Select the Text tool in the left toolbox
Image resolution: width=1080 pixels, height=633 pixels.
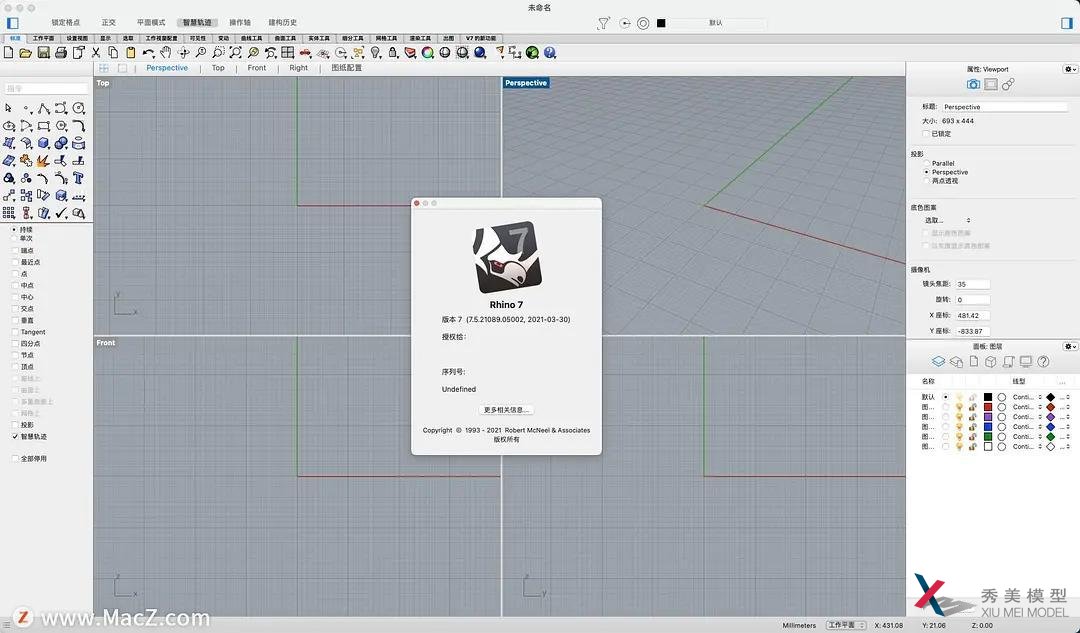pyautogui.click(x=79, y=178)
